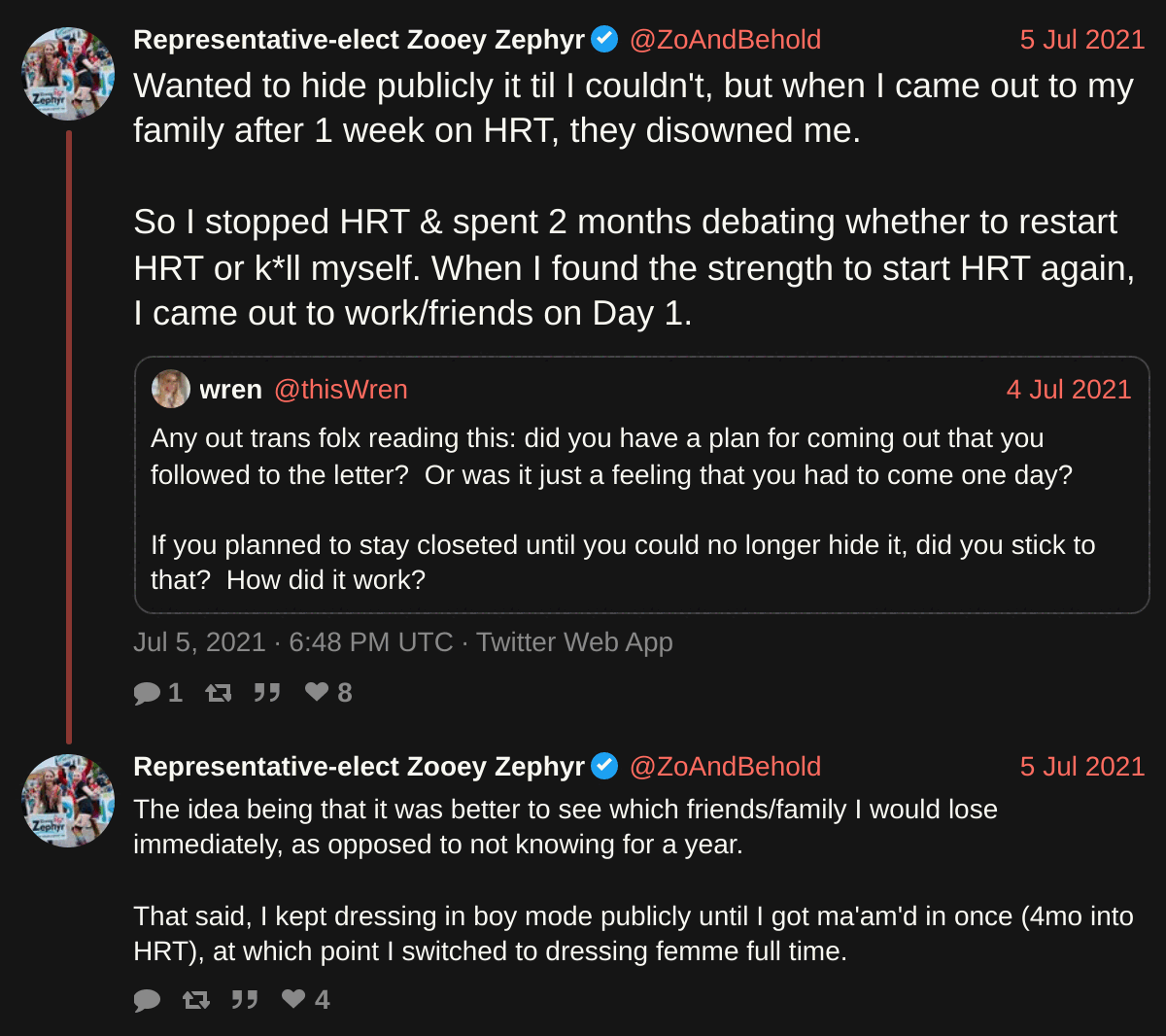The width and height of the screenshot is (1166, 1036).
Task: Click the verified badge on the first tweet
Action: [x=604, y=40]
